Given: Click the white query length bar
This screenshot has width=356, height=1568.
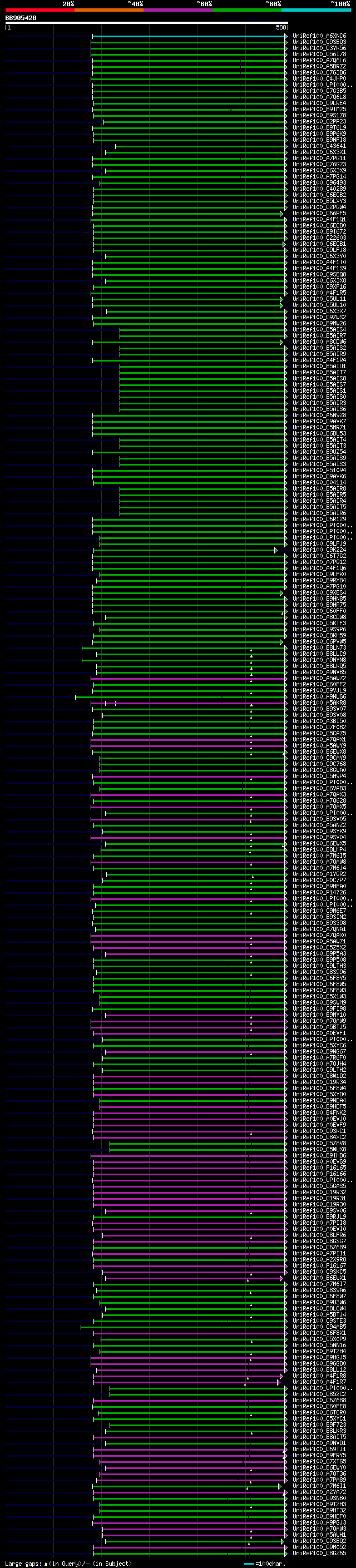Looking at the screenshot, I should tap(146, 22).
